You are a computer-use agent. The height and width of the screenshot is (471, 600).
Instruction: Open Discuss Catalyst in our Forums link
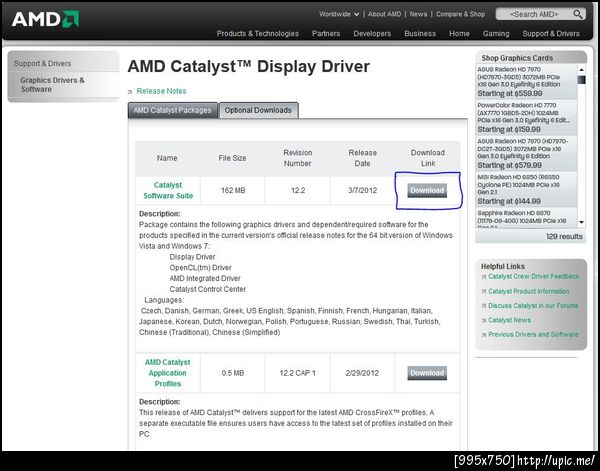point(533,306)
